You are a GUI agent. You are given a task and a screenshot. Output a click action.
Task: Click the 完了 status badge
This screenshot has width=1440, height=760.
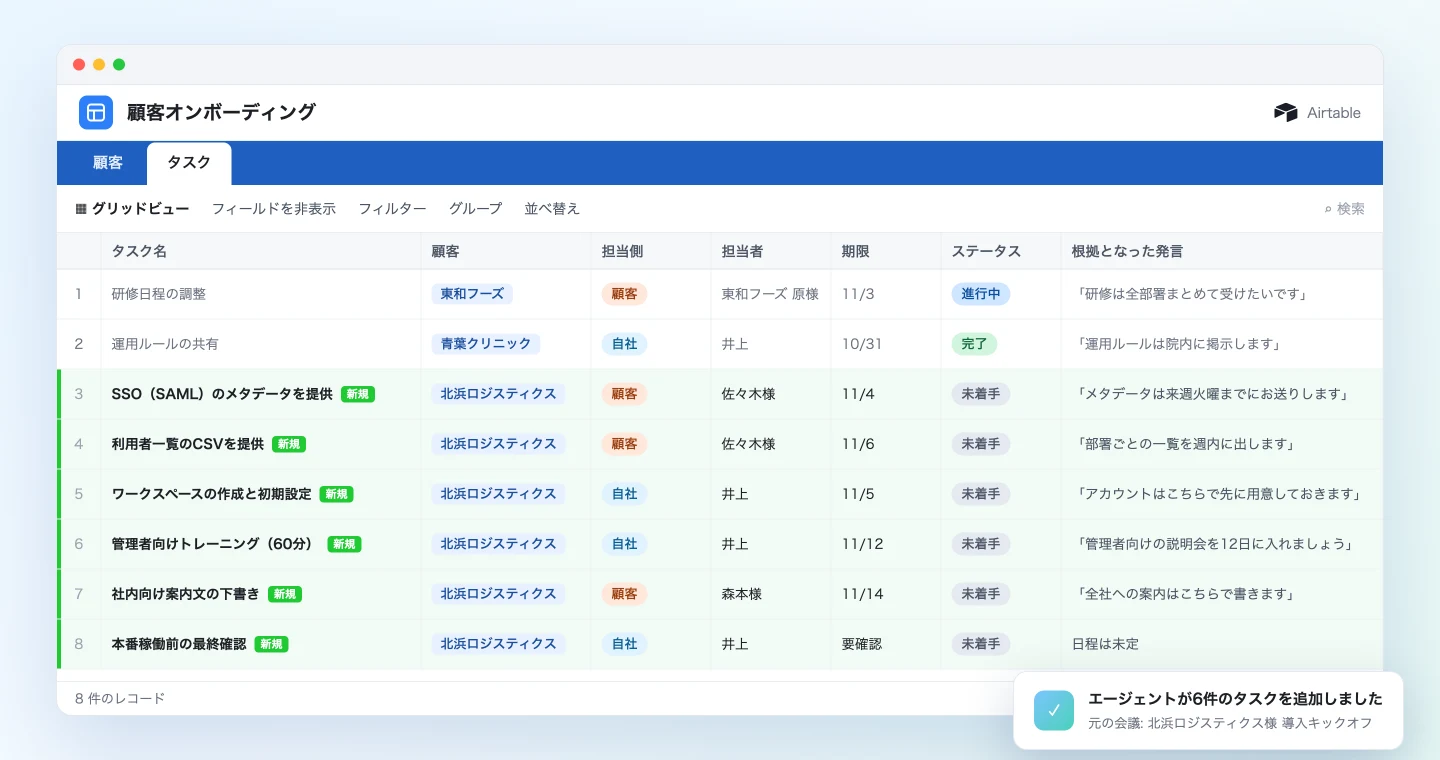tap(974, 344)
